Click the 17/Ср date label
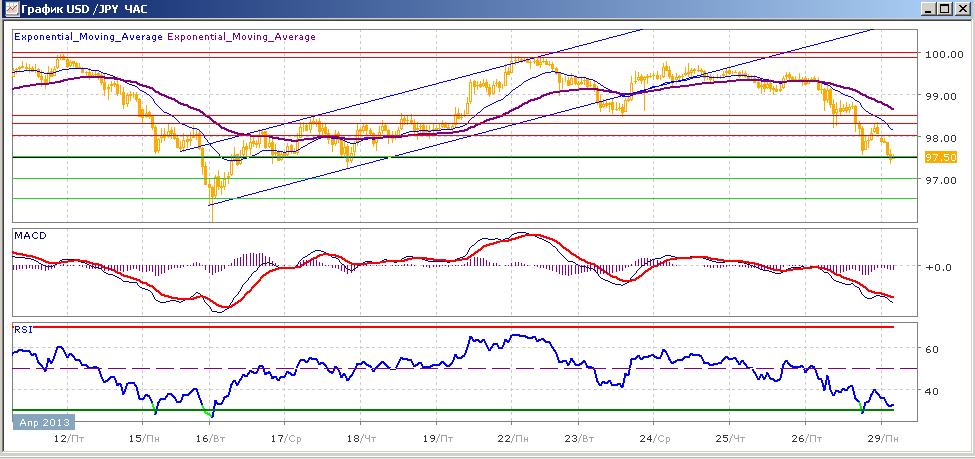Image resolution: width=975 pixels, height=459 pixels. click(x=285, y=438)
